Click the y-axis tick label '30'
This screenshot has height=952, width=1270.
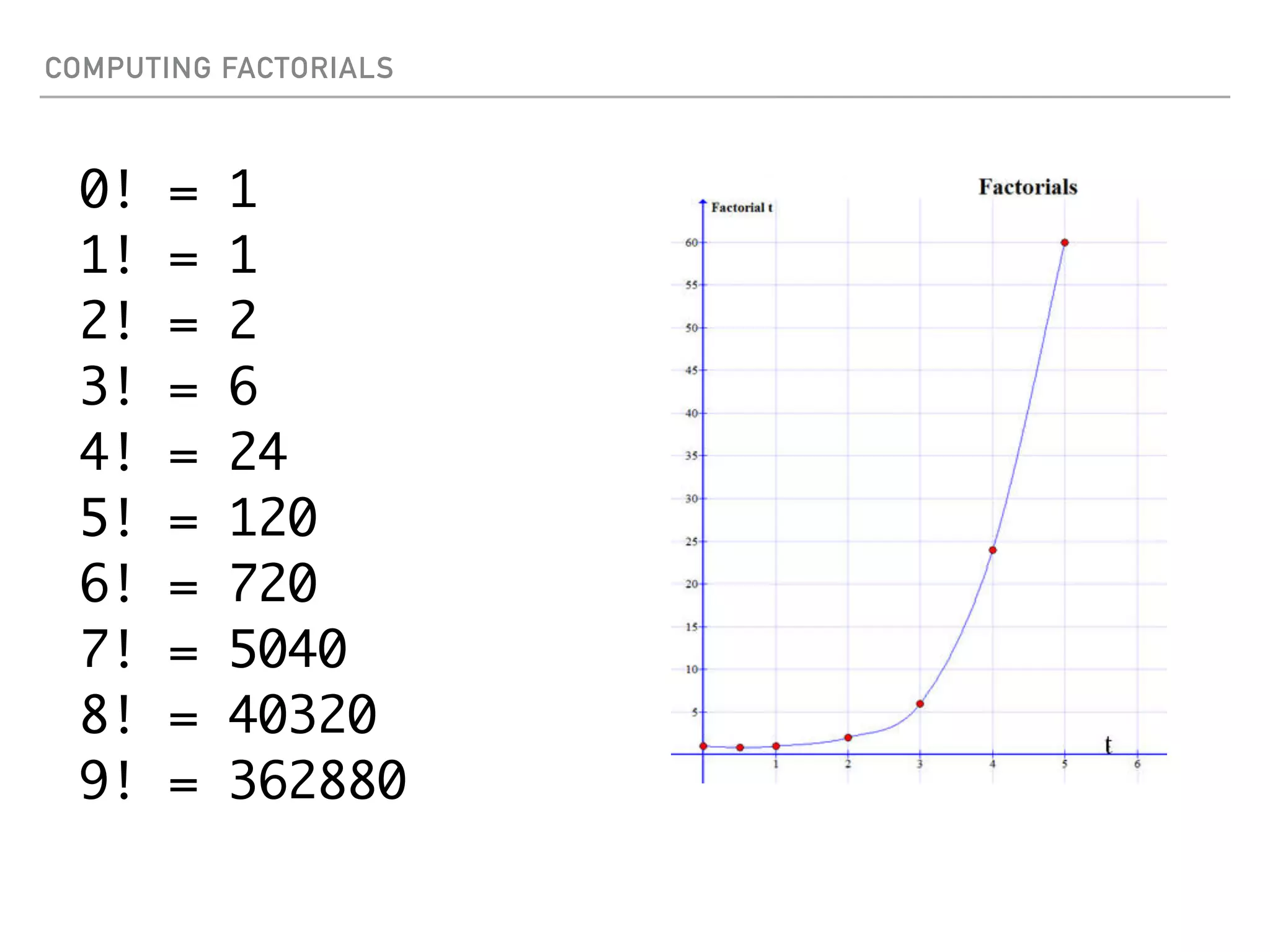(691, 499)
